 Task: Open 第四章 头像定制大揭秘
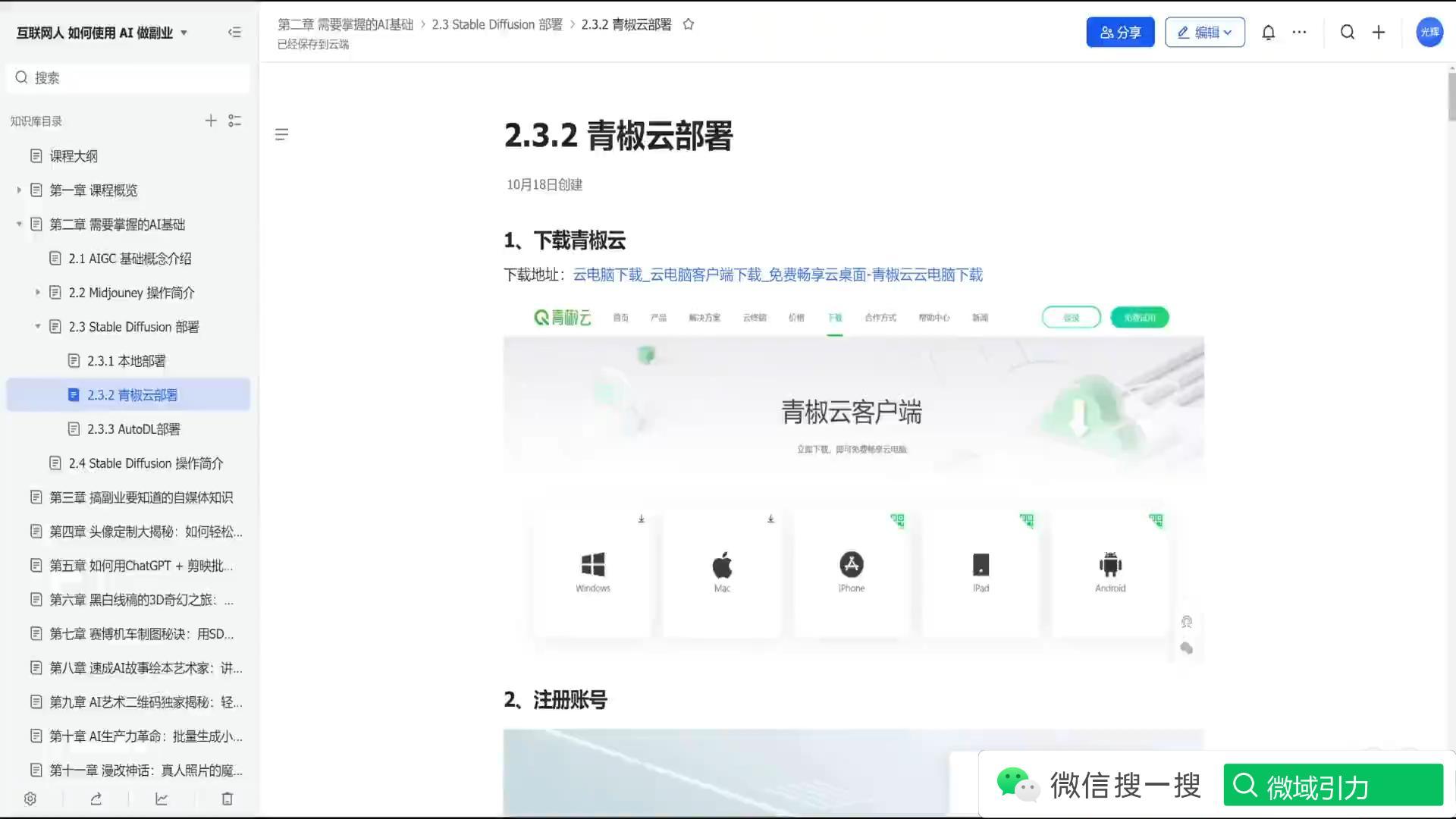(x=128, y=532)
